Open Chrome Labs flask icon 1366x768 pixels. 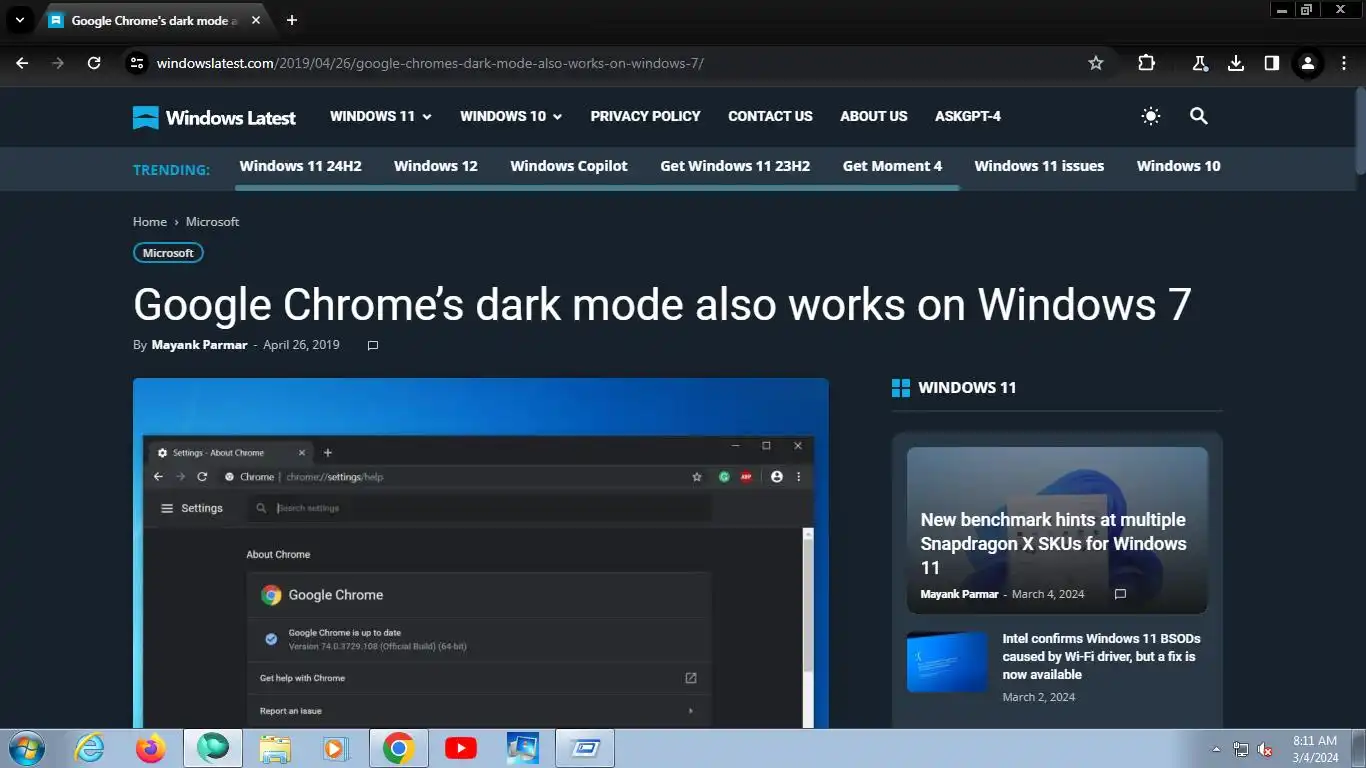(x=1200, y=63)
